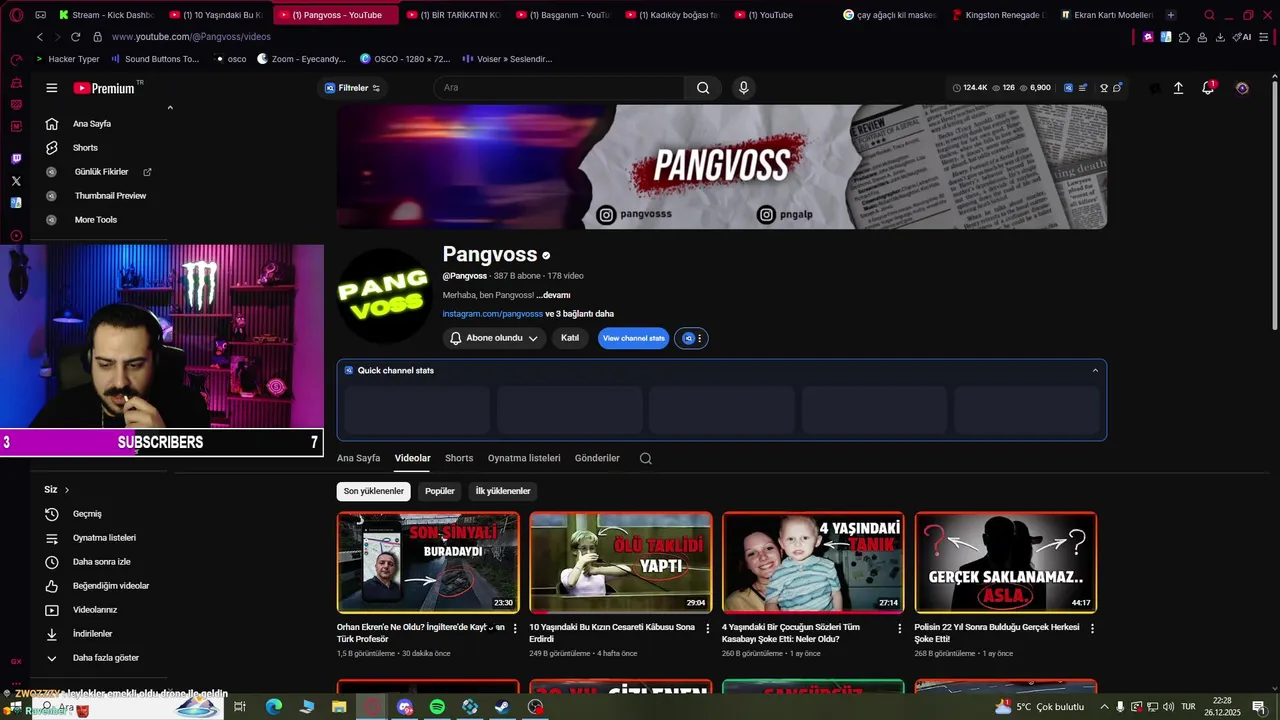Click the magnifier search button beside Ara
This screenshot has width=1280, height=720.
(x=703, y=88)
